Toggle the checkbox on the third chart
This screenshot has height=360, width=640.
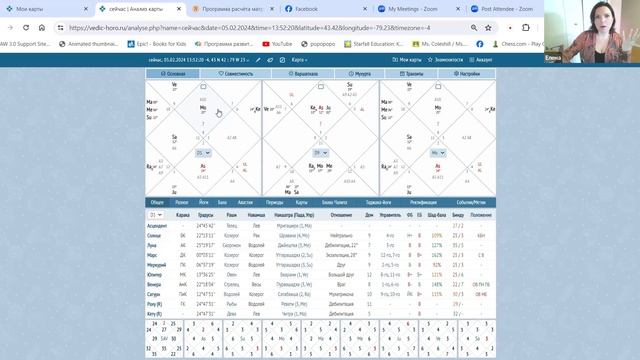(438, 87)
